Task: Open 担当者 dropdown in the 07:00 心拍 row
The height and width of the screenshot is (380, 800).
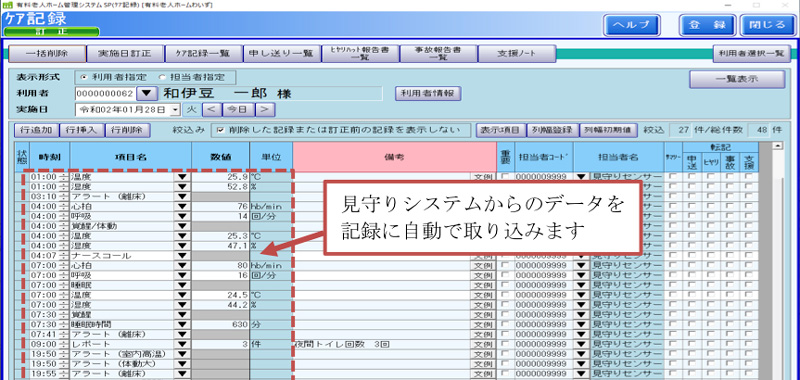Action: [x=581, y=266]
